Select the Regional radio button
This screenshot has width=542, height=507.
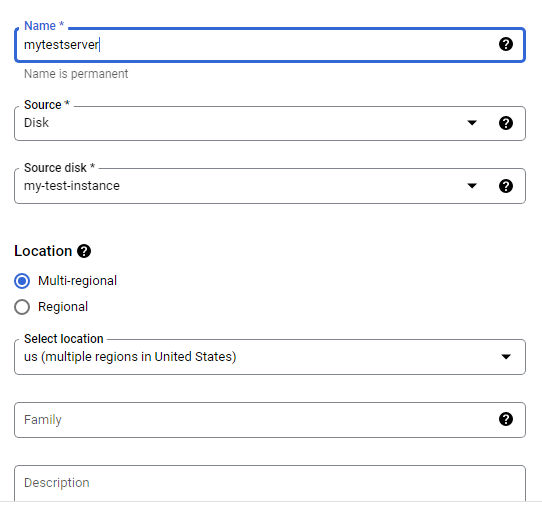coord(22,307)
